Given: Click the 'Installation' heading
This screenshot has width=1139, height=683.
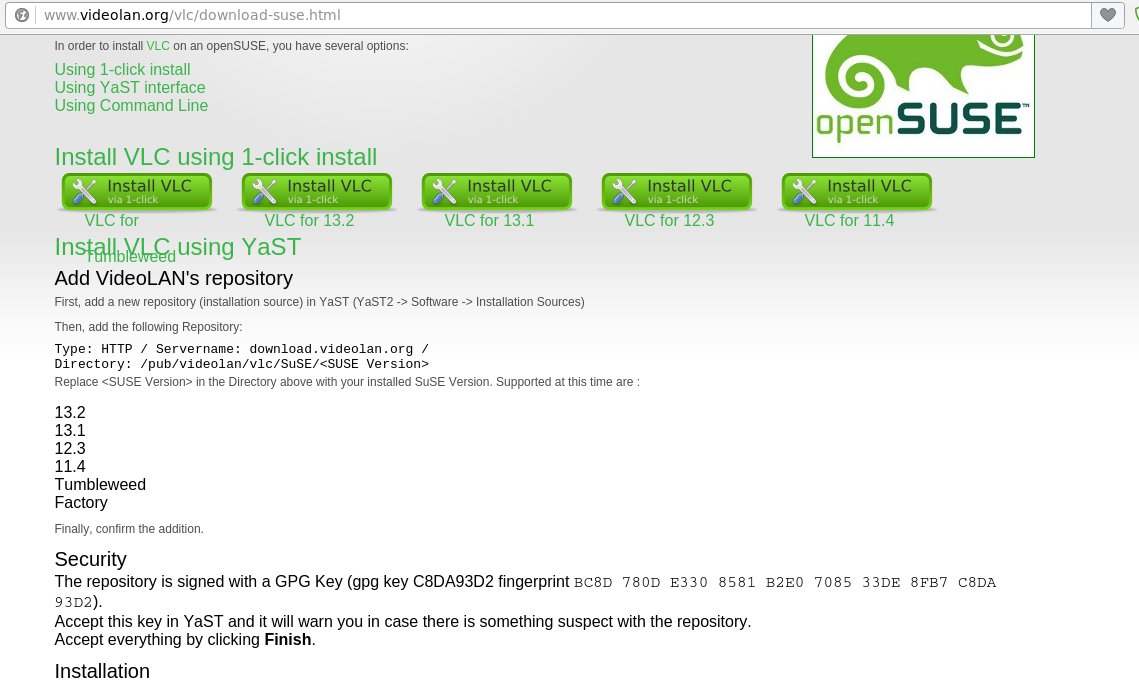Looking at the screenshot, I should pyautogui.click(x=102, y=671).
